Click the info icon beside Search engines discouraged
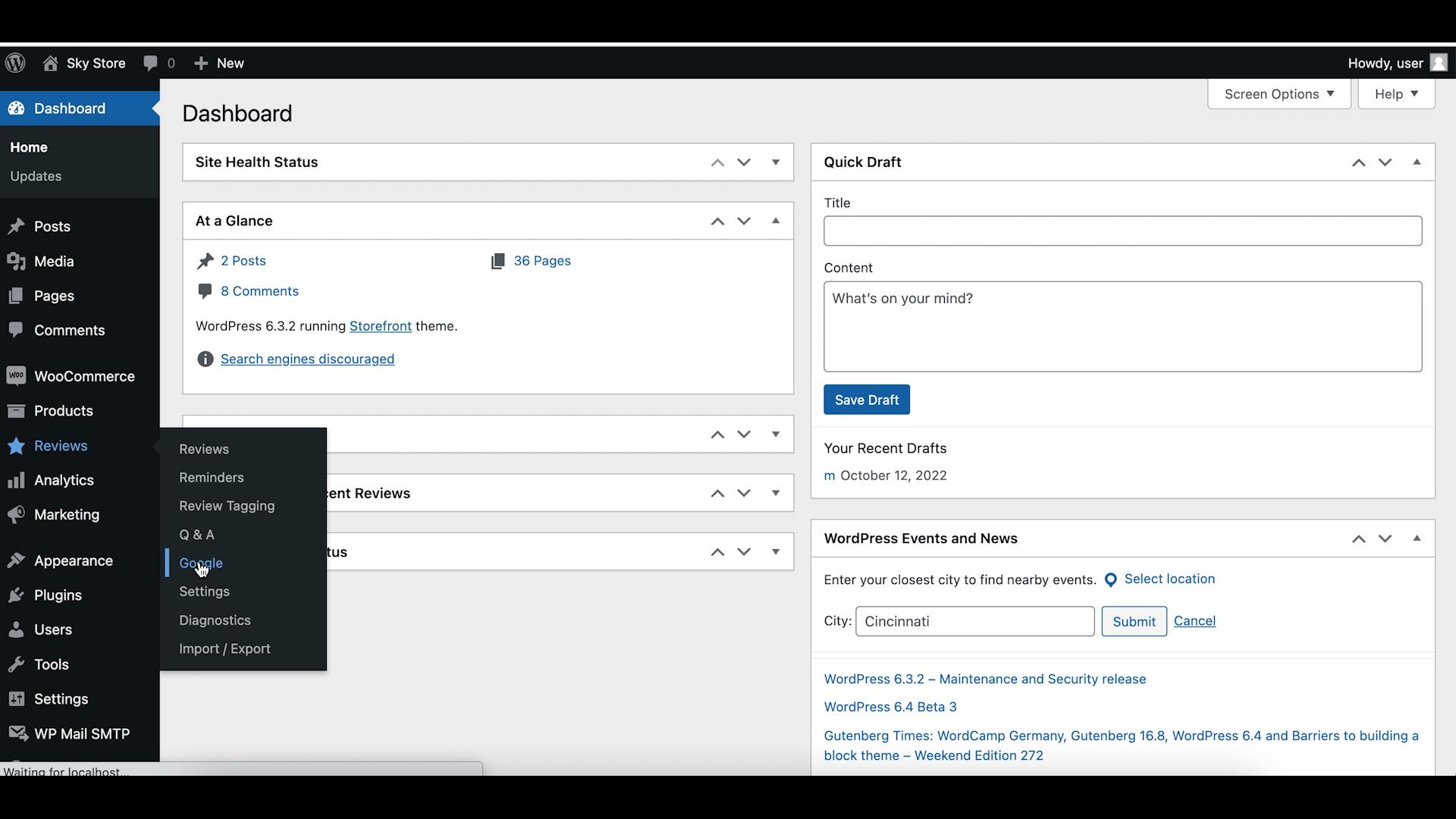1456x819 pixels. [x=205, y=359]
